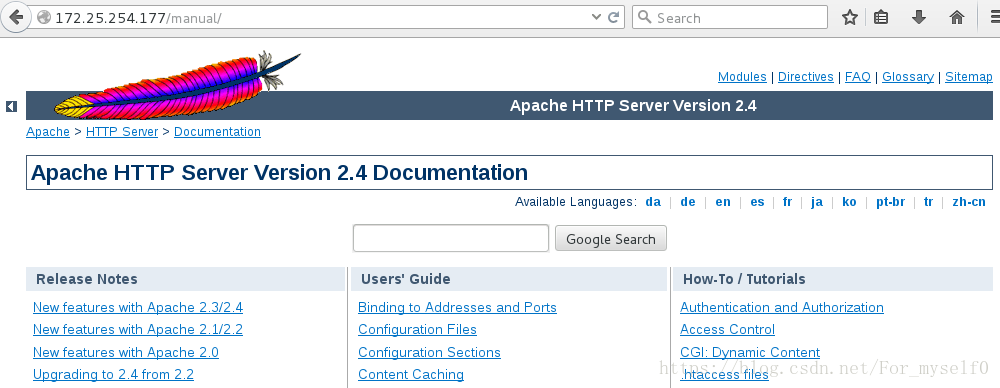
Task: Show bookmarks list icon
Action: coord(881,18)
